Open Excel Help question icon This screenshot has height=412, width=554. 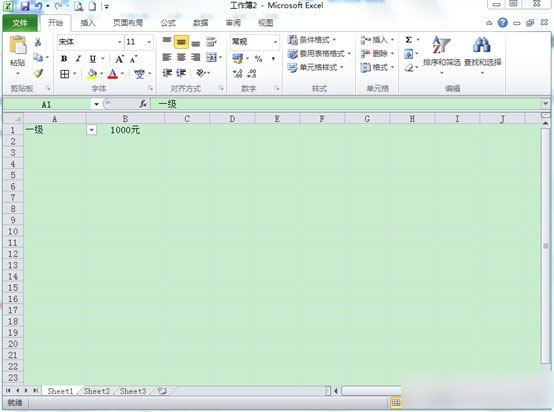(x=502, y=23)
